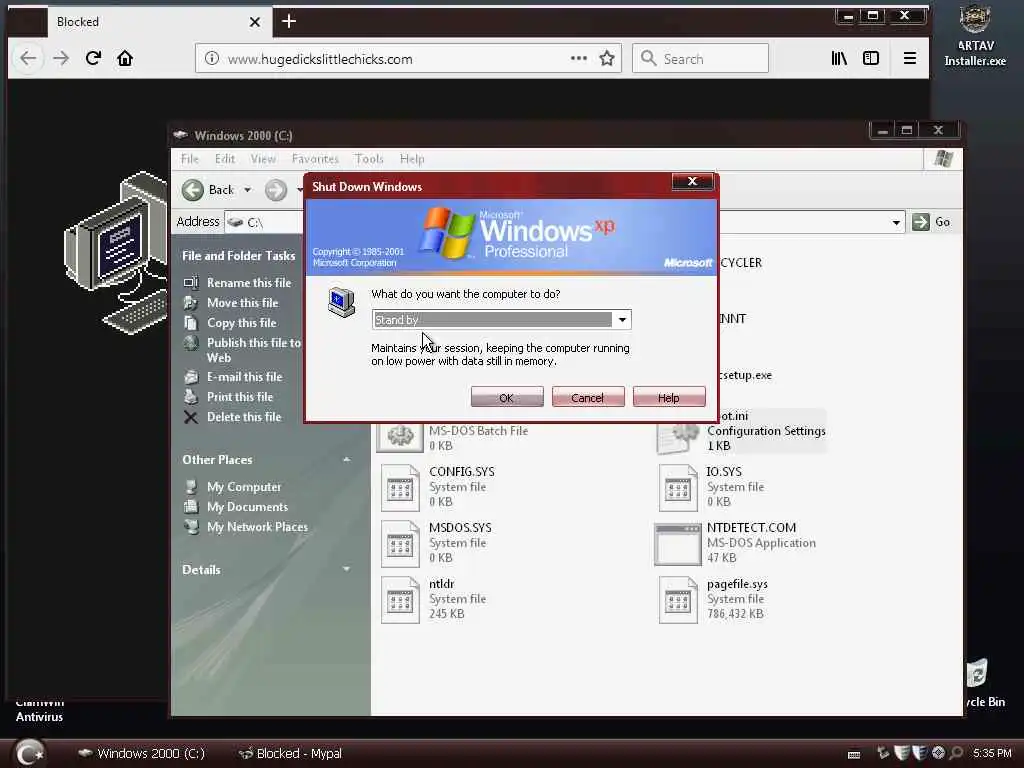Screen dimensions: 1024x768
Task: Click E-mail this file task
Action: (x=244, y=377)
